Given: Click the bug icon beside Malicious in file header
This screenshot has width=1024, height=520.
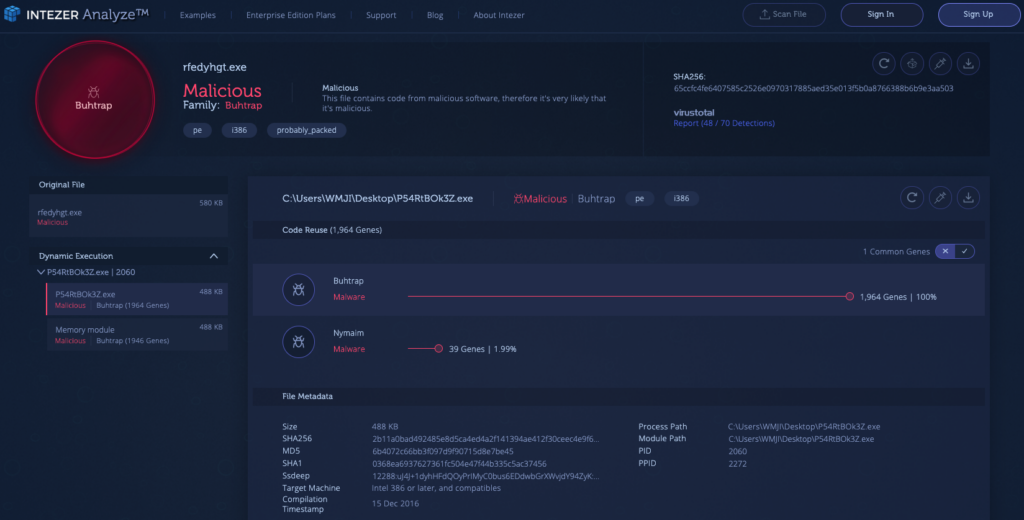Looking at the screenshot, I should [x=519, y=199].
